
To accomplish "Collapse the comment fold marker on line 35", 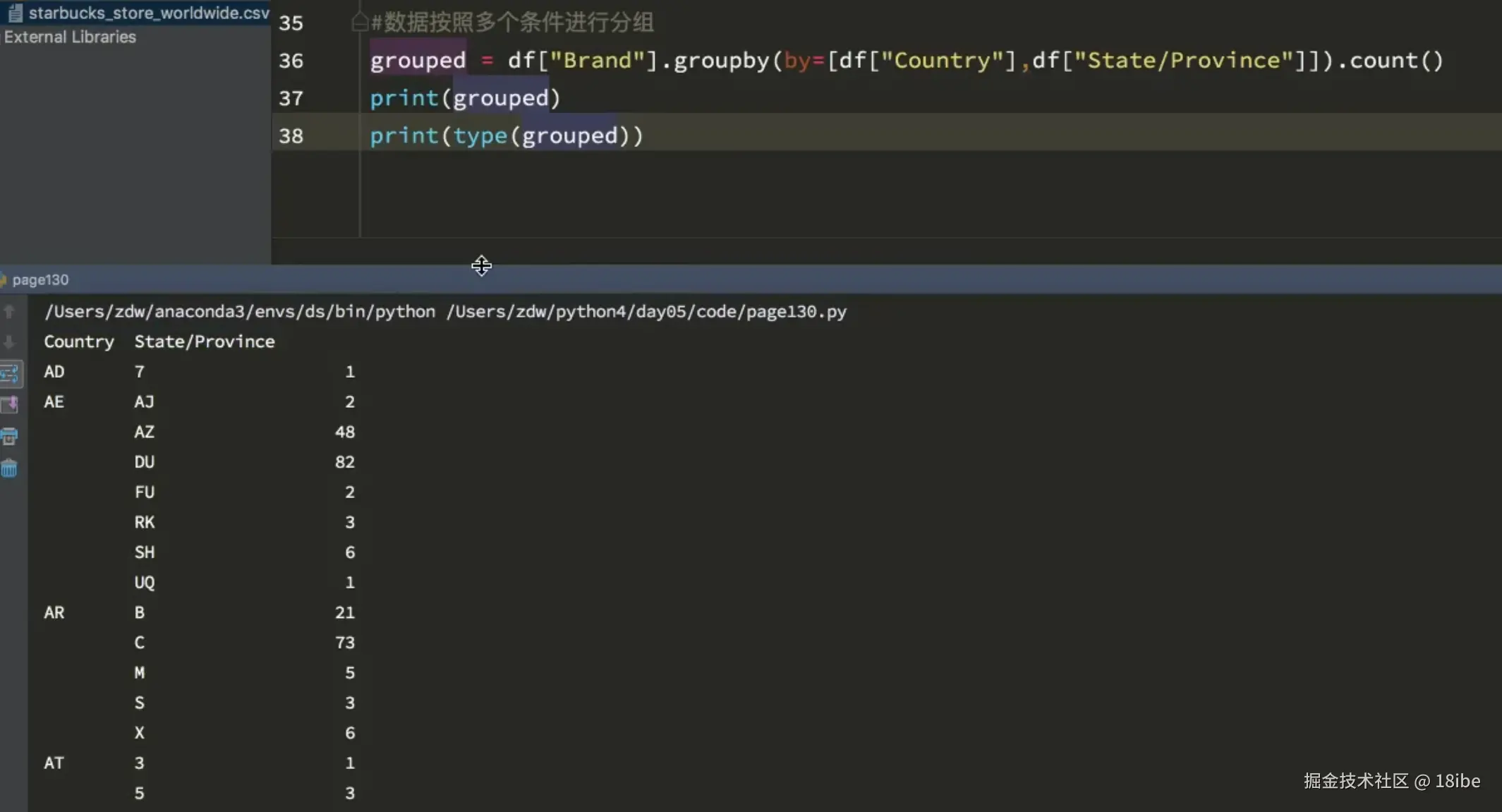I will (359, 23).
